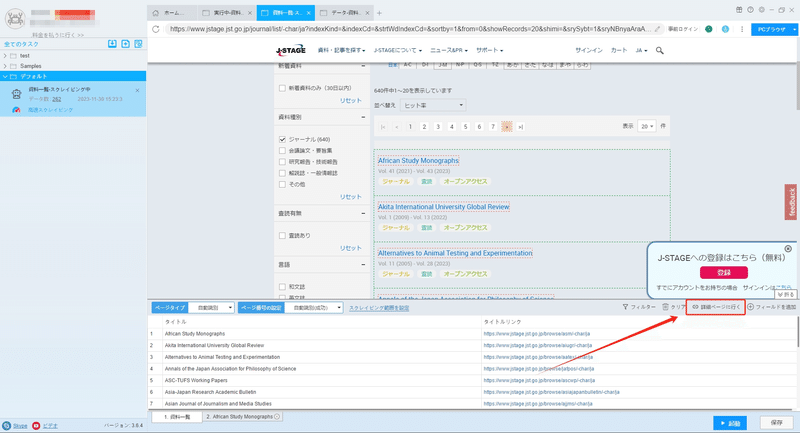
Task: Open the 表示 20 件 records dropdown
Action: [x=646, y=126]
